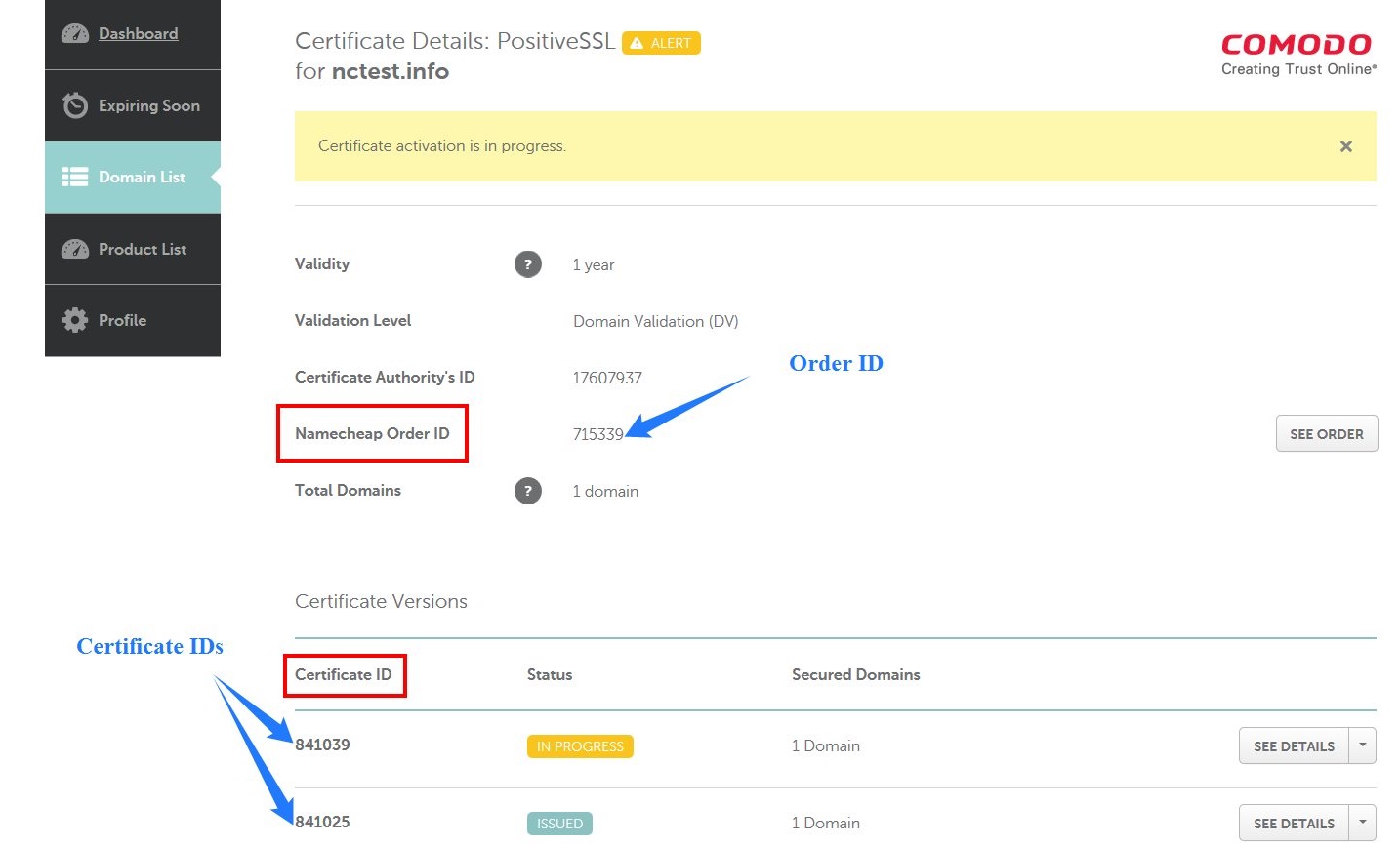
Task: Click the Certificate Versions heading
Action: click(381, 601)
